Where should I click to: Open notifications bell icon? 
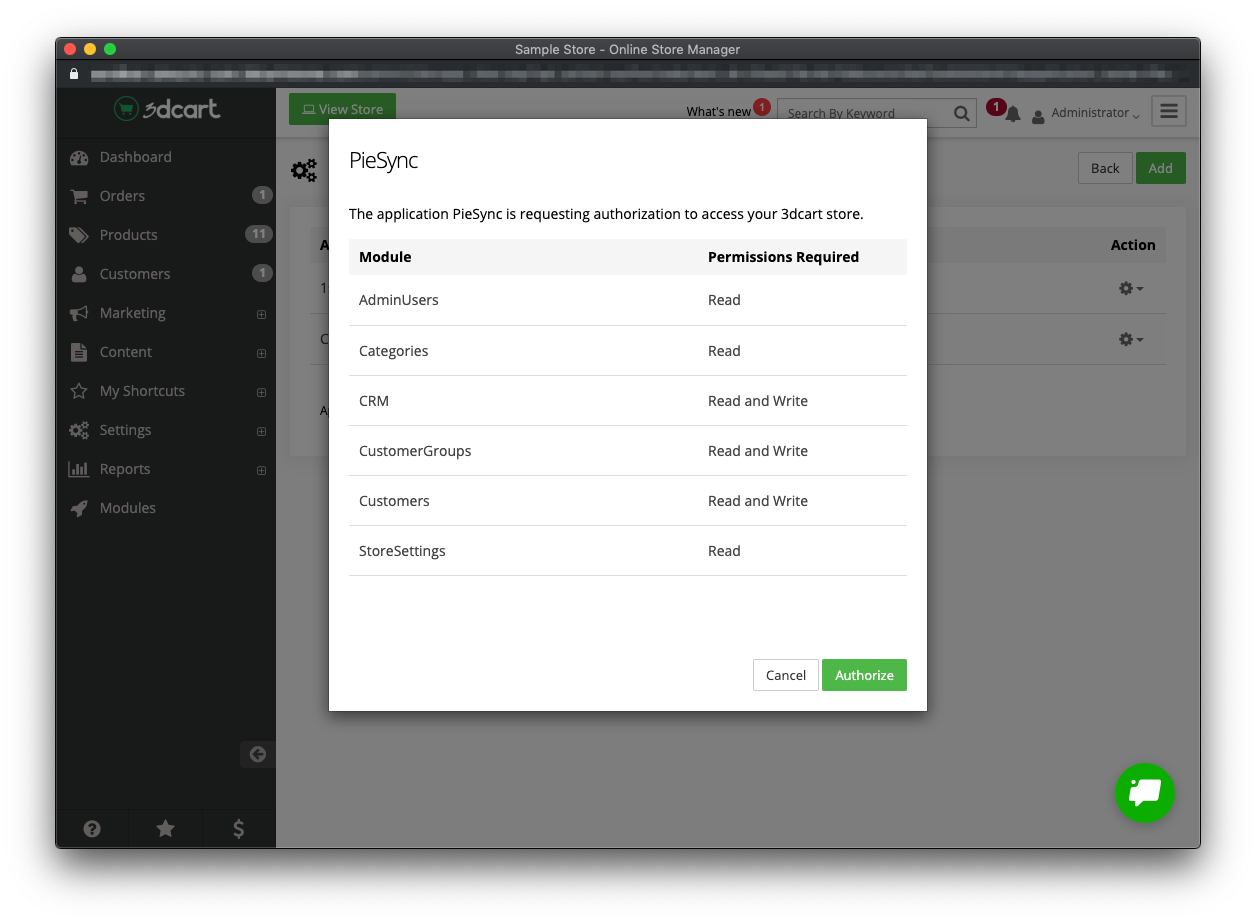(x=1012, y=114)
